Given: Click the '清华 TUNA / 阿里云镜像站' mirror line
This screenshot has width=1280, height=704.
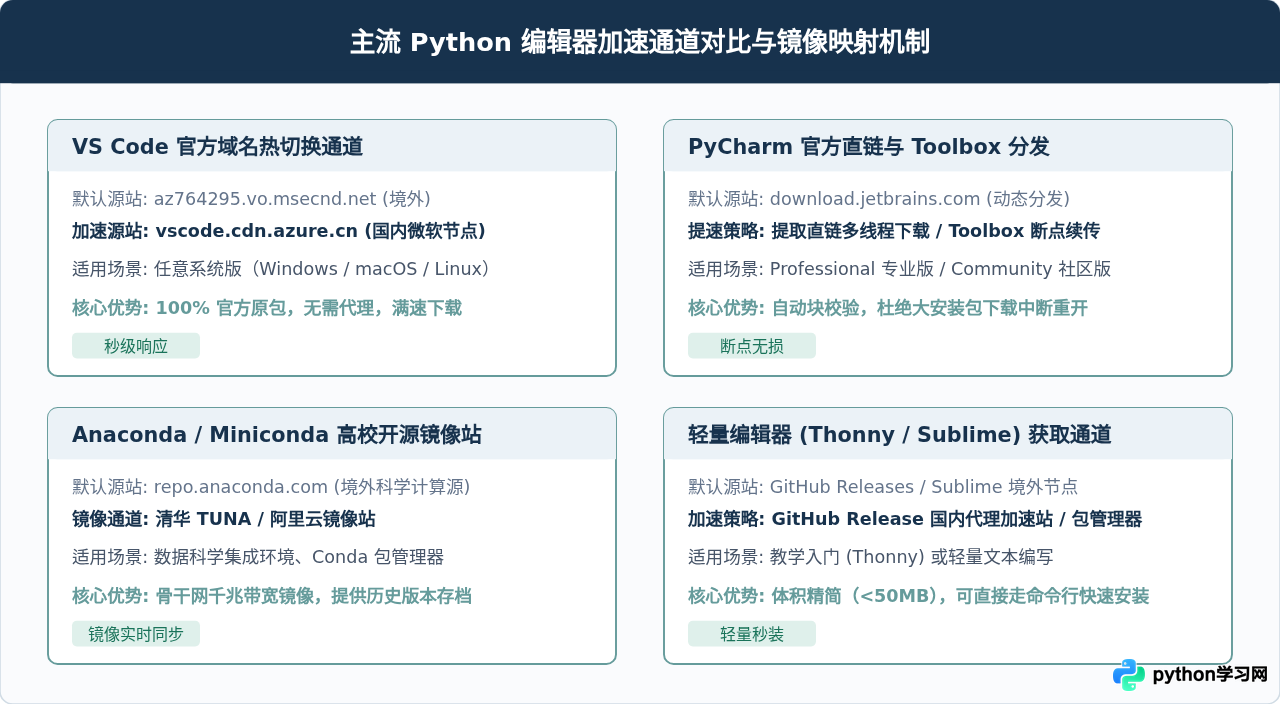Looking at the screenshot, I should coord(224,519).
